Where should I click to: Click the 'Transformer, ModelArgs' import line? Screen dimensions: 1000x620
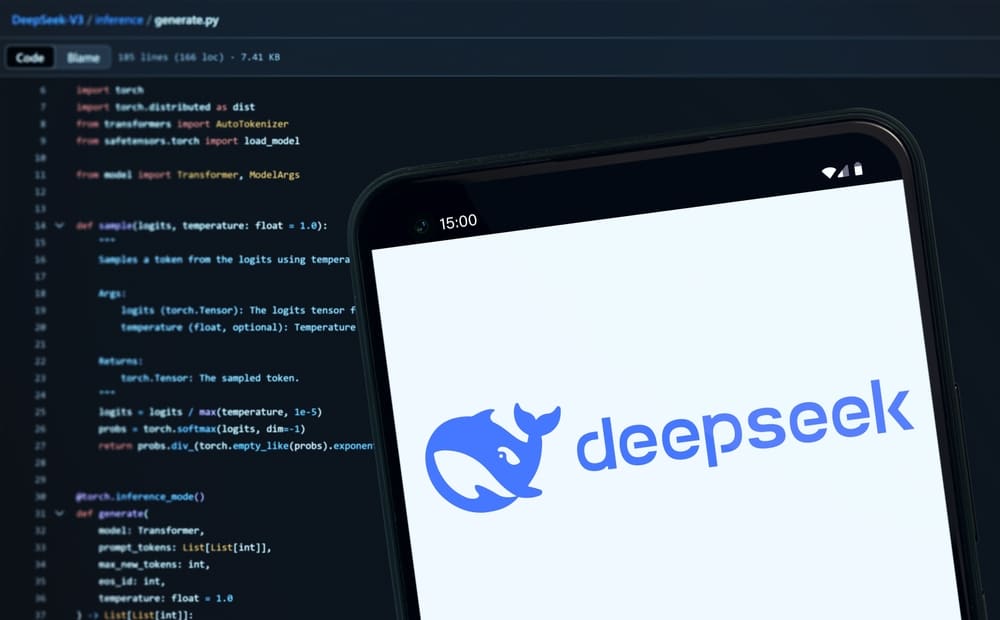click(188, 174)
